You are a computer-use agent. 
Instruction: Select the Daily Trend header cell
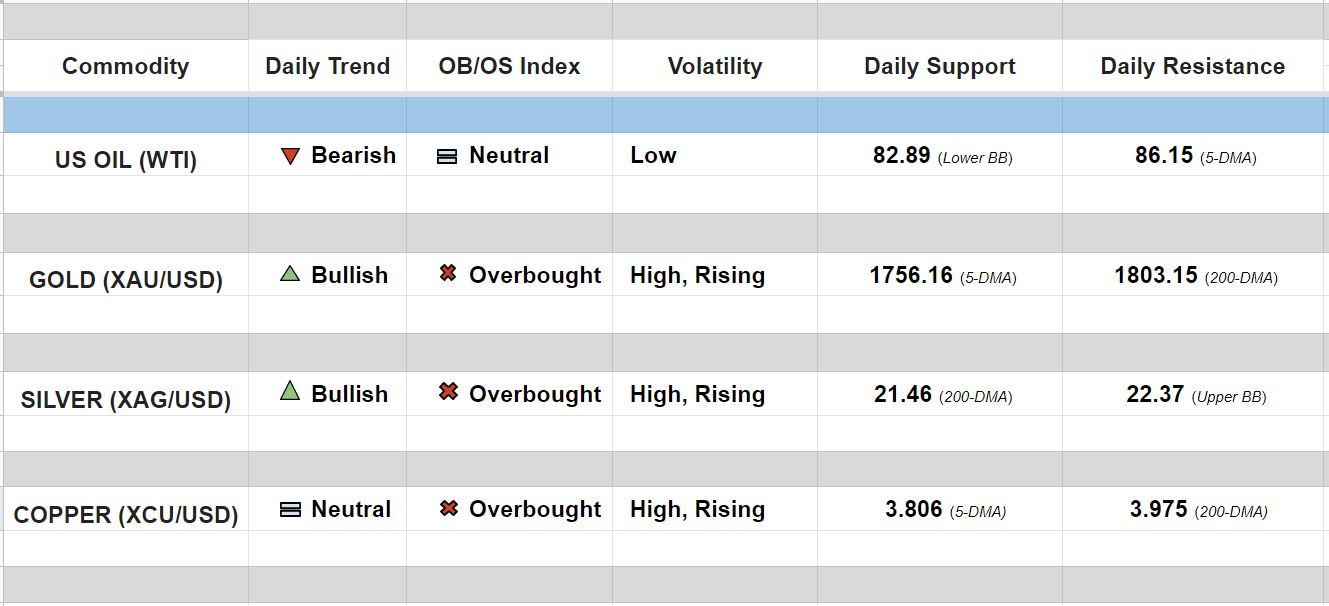(327, 66)
